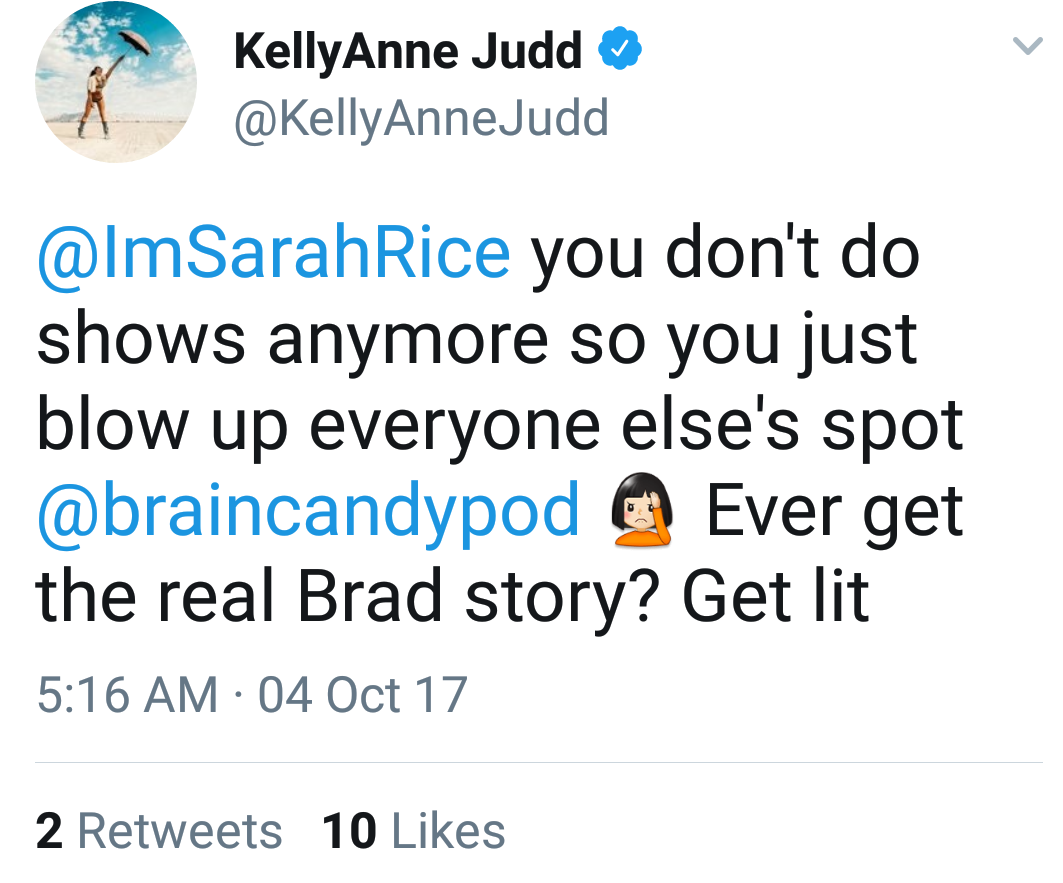The height and width of the screenshot is (883, 1063).
Task: View the 10 Likes list
Action: (414, 831)
